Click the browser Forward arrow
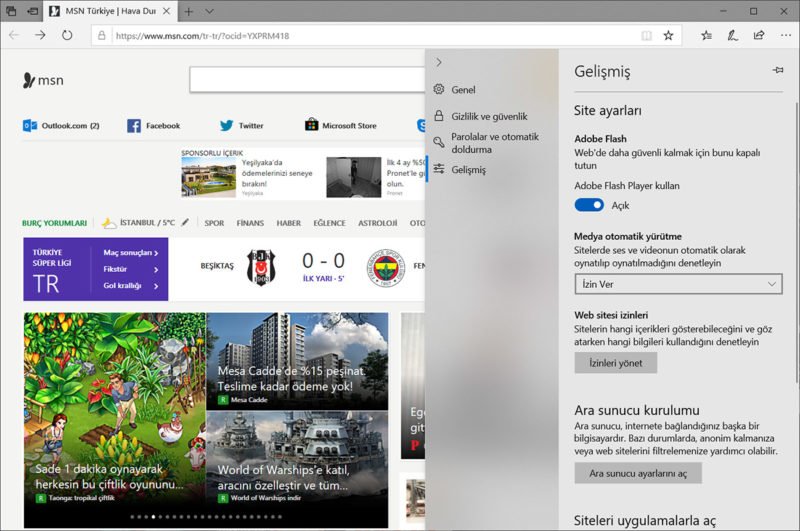The width and height of the screenshot is (800, 531). pyautogui.click(x=40, y=35)
